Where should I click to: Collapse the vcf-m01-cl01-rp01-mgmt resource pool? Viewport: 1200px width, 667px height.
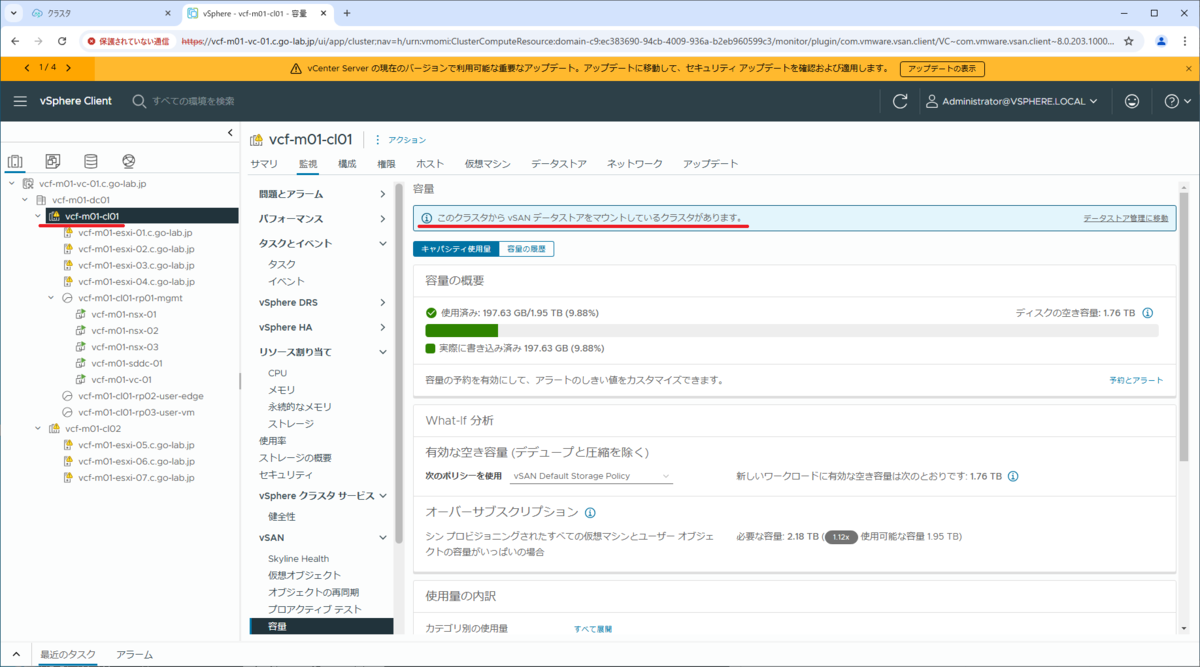52,298
